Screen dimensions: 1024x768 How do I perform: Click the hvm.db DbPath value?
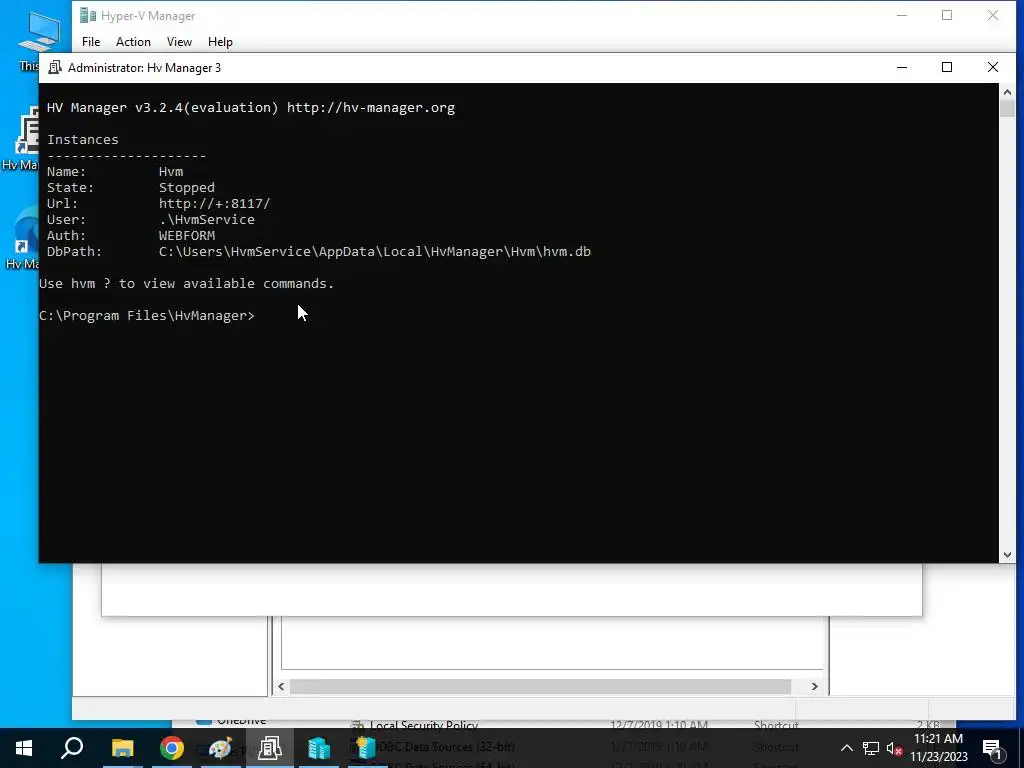pos(375,251)
